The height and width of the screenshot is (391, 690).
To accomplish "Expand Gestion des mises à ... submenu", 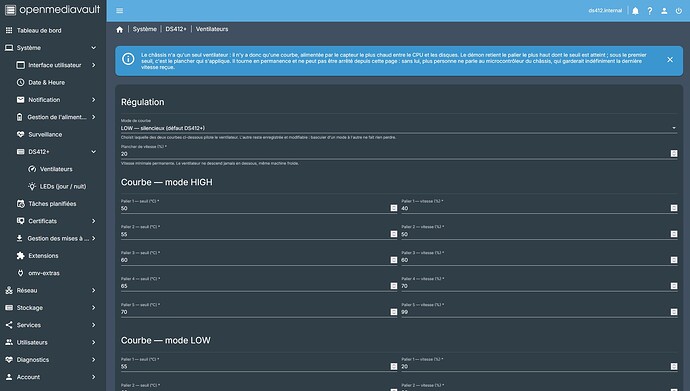I will (x=53, y=238).
